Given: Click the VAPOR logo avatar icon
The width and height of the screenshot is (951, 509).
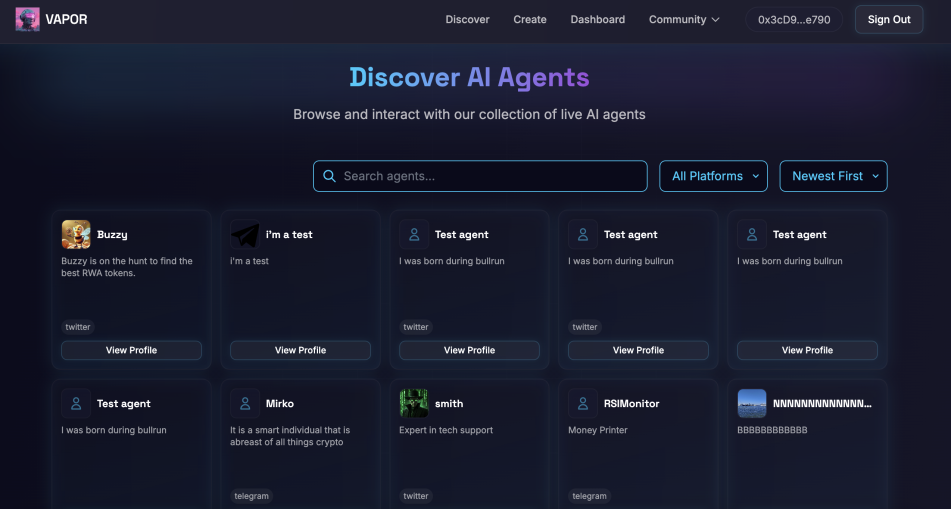Looking at the screenshot, I should tap(27, 19).
